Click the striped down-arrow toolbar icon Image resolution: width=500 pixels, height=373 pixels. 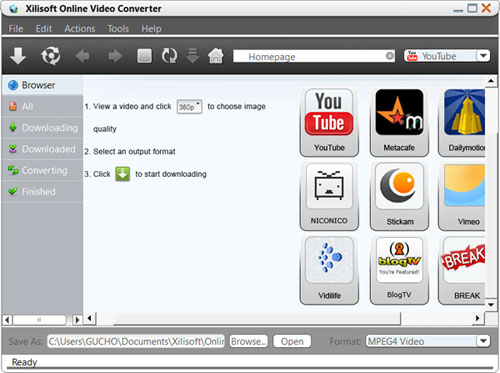pos(193,56)
